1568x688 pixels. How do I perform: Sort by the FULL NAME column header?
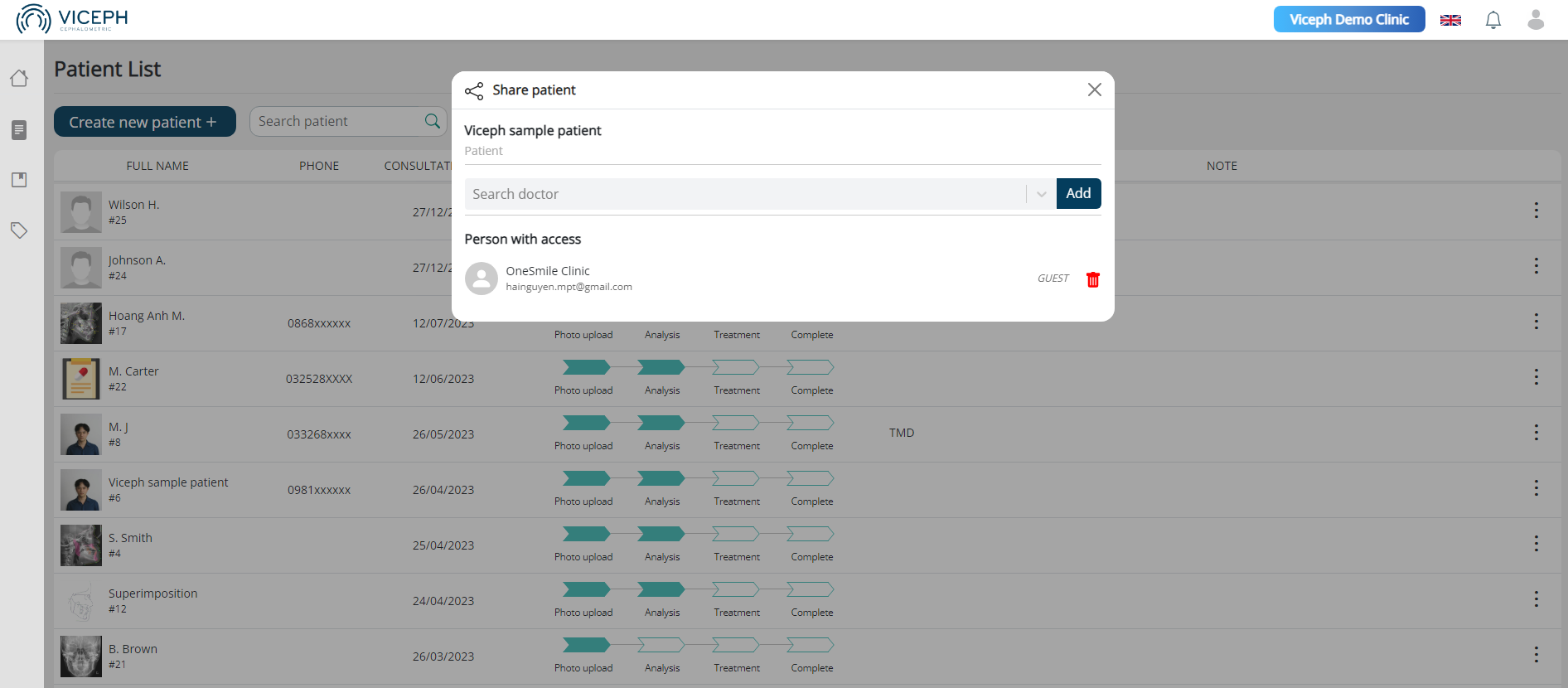click(x=157, y=166)
